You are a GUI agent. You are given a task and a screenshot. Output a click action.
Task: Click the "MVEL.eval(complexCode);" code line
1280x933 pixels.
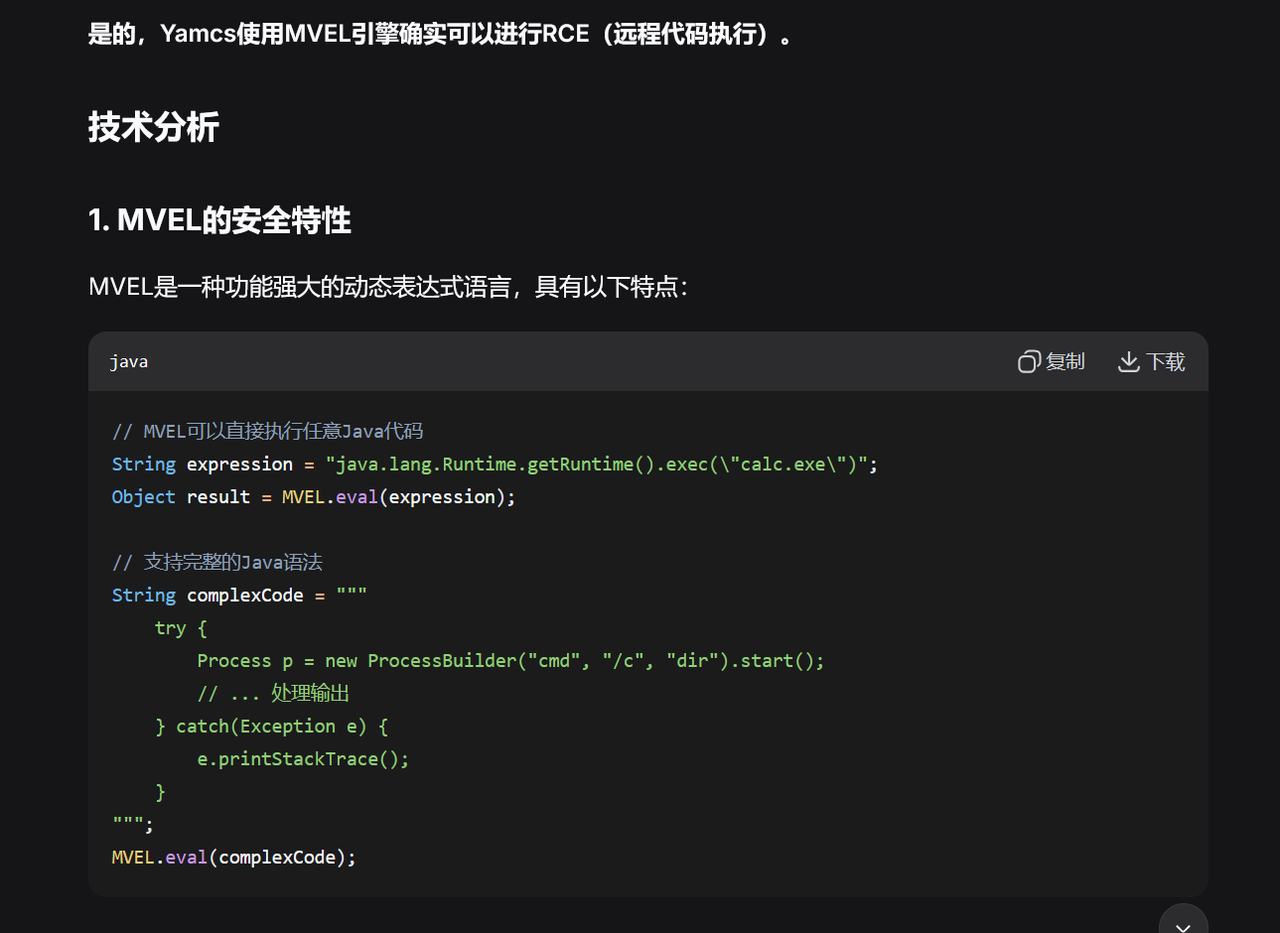[x=234, y=857]
